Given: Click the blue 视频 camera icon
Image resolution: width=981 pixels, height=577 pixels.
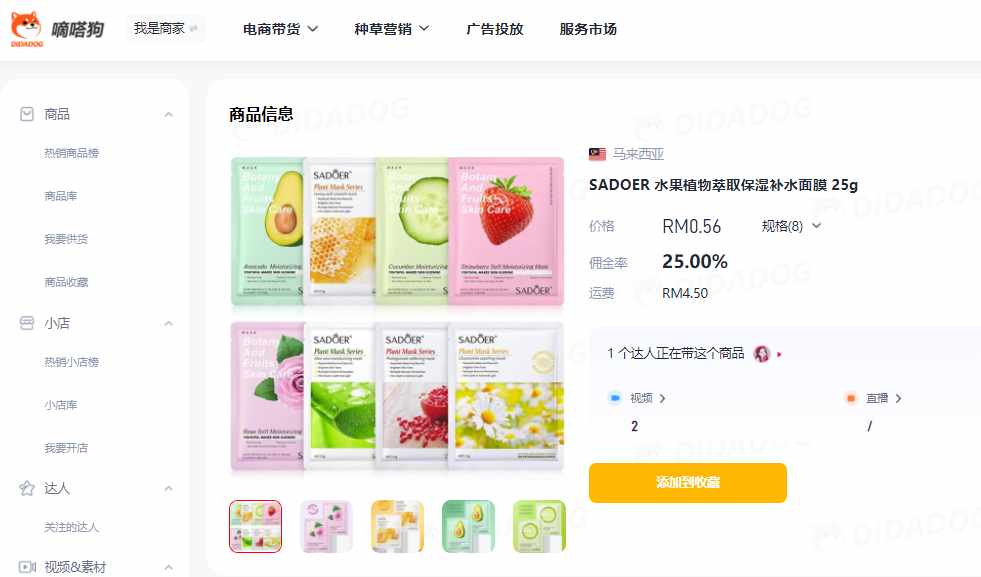Looking at the screenshot, I should 615,398.
